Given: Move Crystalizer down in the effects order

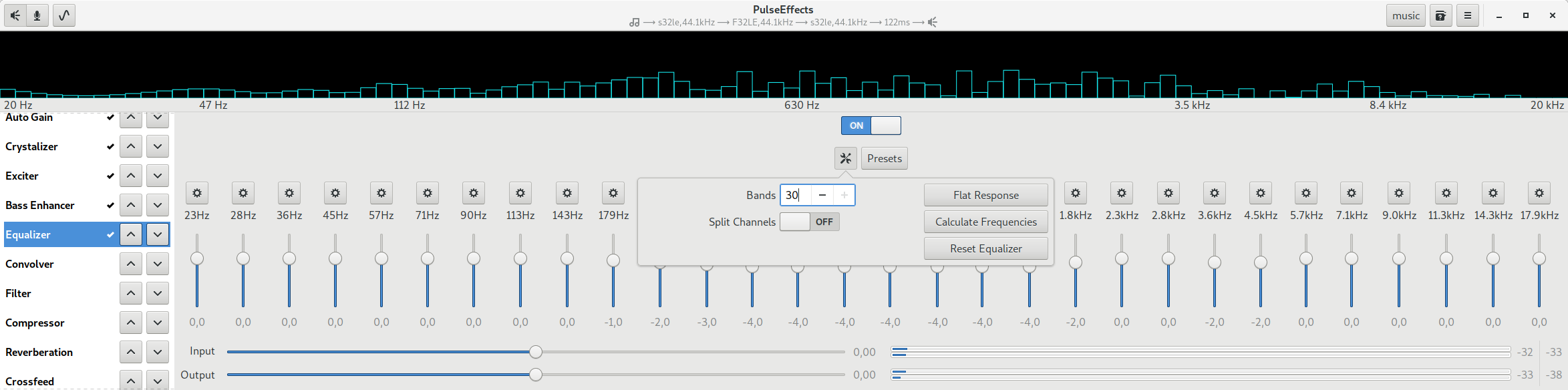Looking at the screenshot, I should coord(158,146).
